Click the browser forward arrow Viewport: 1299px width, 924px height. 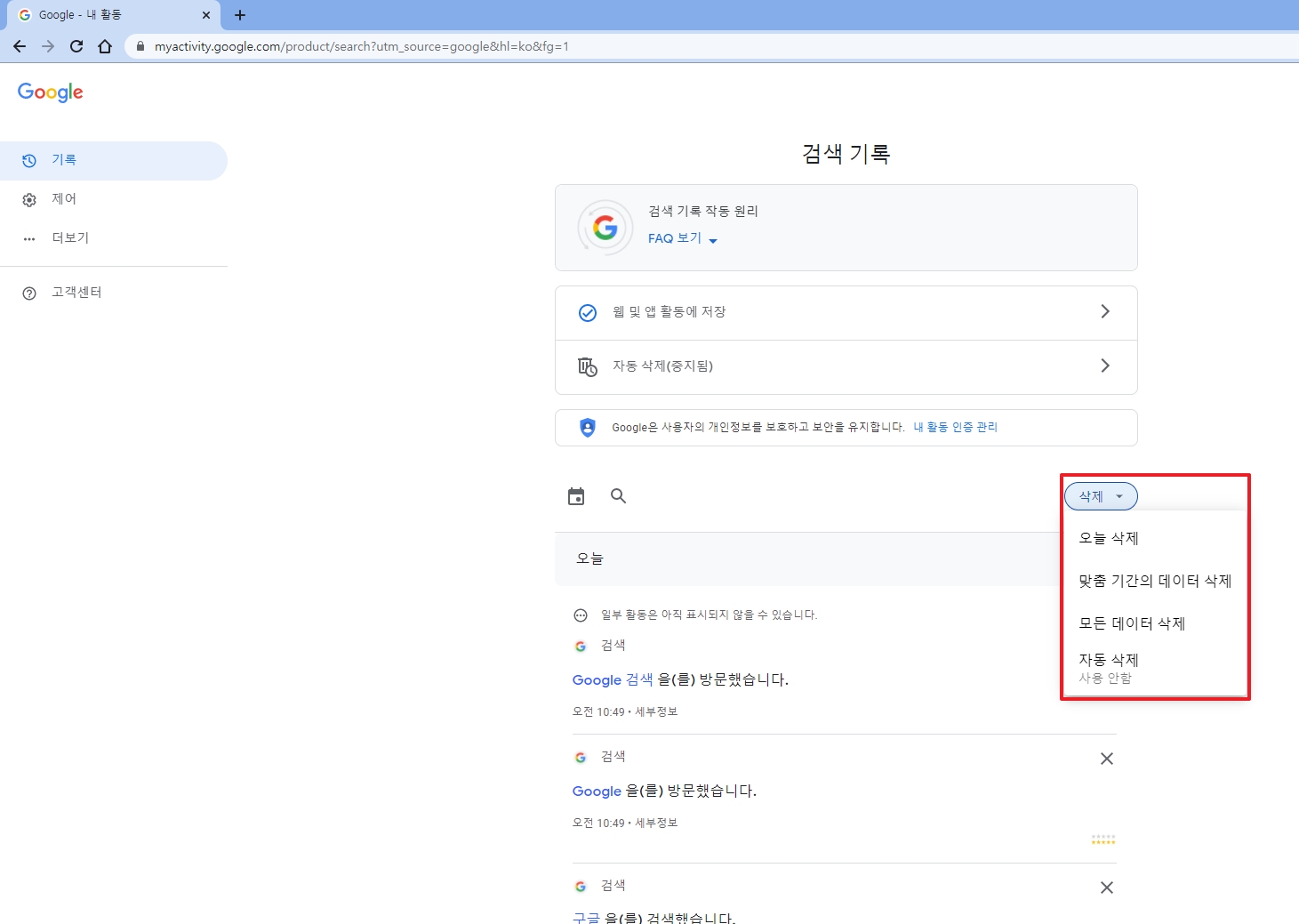[x=48, y=46]
